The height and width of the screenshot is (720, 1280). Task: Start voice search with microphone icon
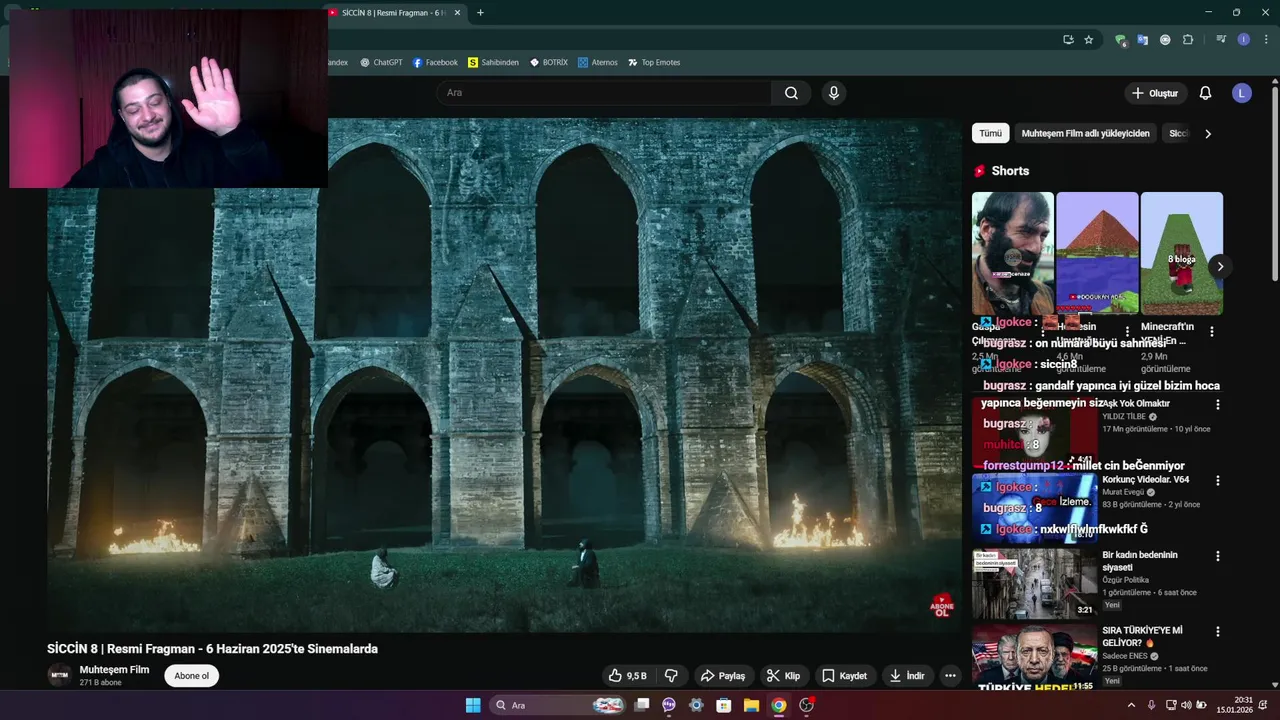click(x=834, y=93)
